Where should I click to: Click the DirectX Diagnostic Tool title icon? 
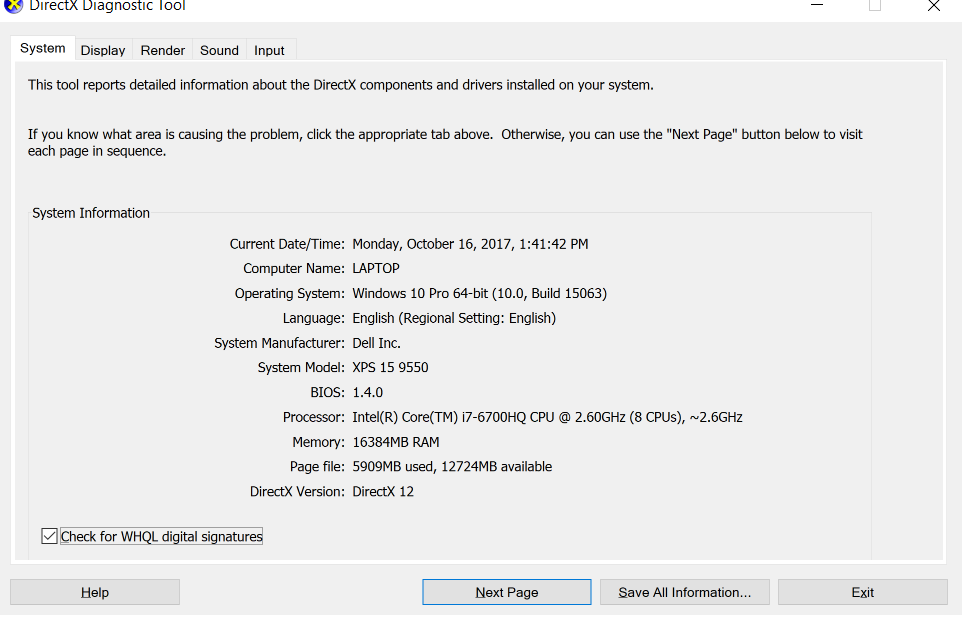tap(13, 6)
